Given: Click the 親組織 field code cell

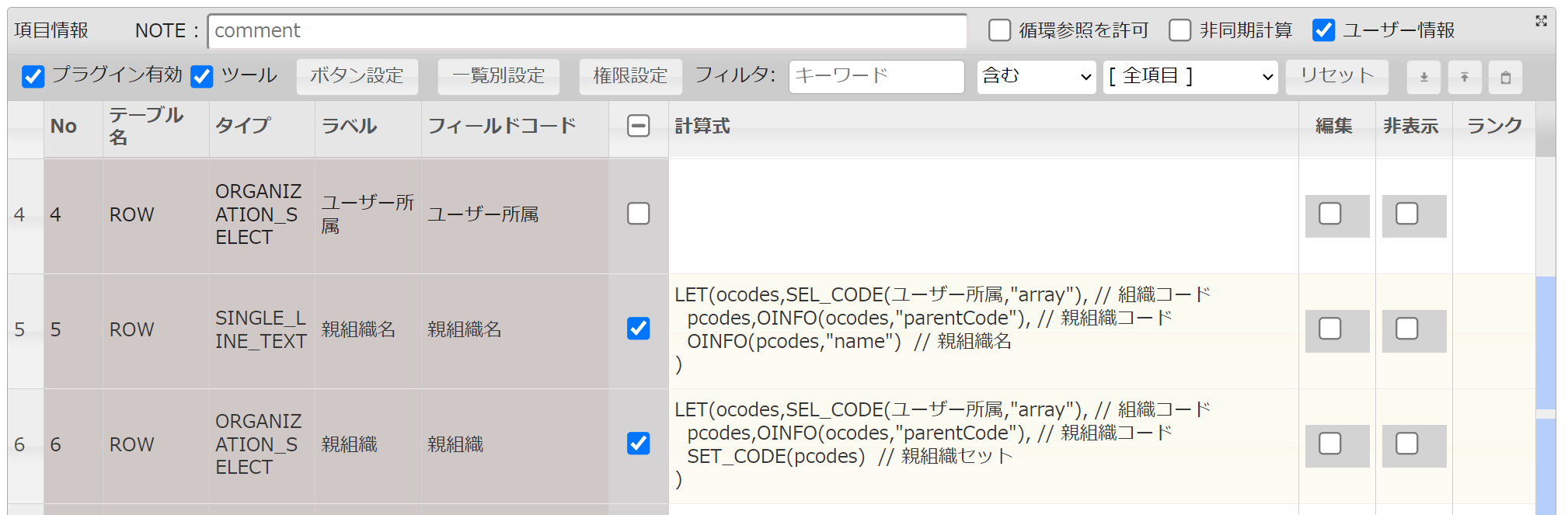Looking at the screenshot, I should click(x=515, y=446).
